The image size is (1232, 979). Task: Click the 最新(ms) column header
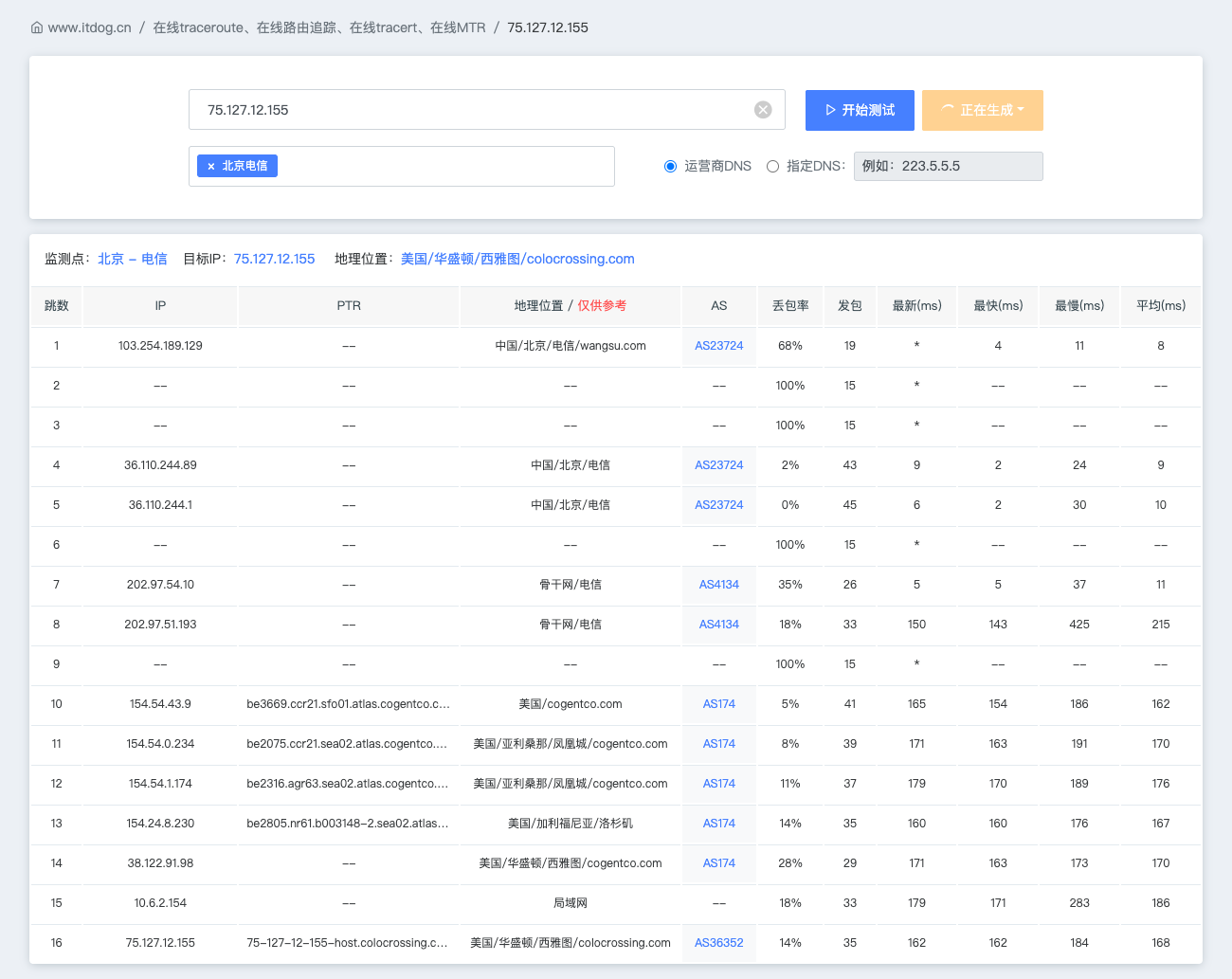pyautogui.click(x=917, y=306)
